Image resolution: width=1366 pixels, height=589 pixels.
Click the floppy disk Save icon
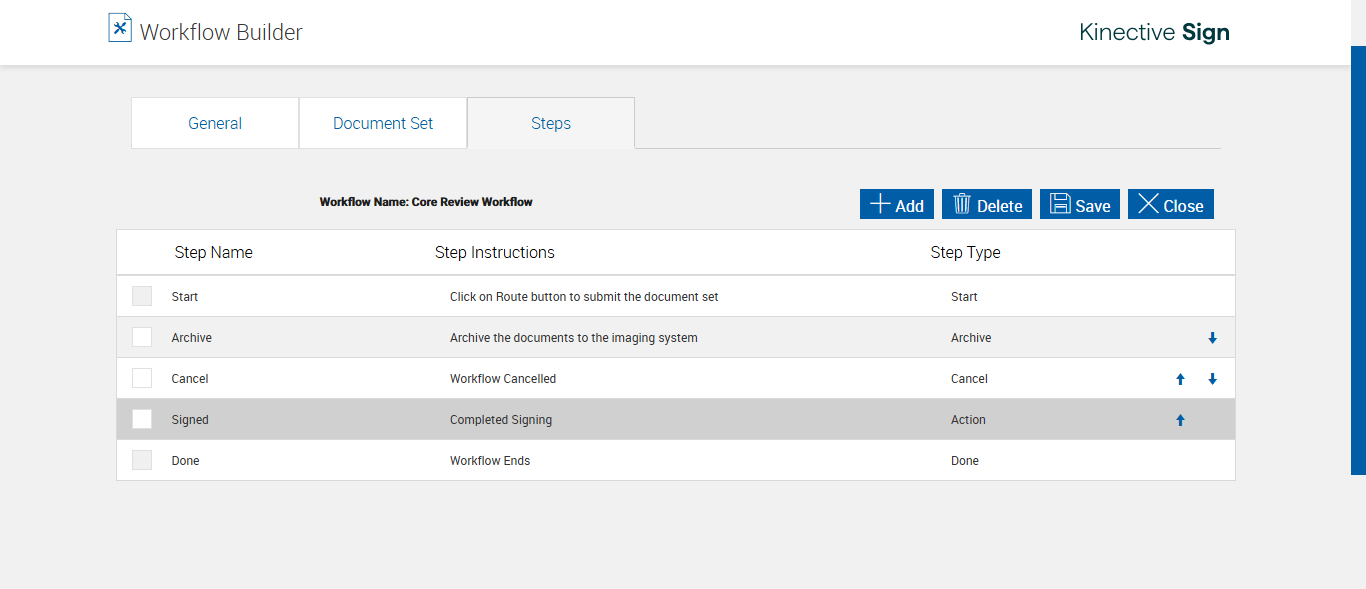coord(1060,204)
